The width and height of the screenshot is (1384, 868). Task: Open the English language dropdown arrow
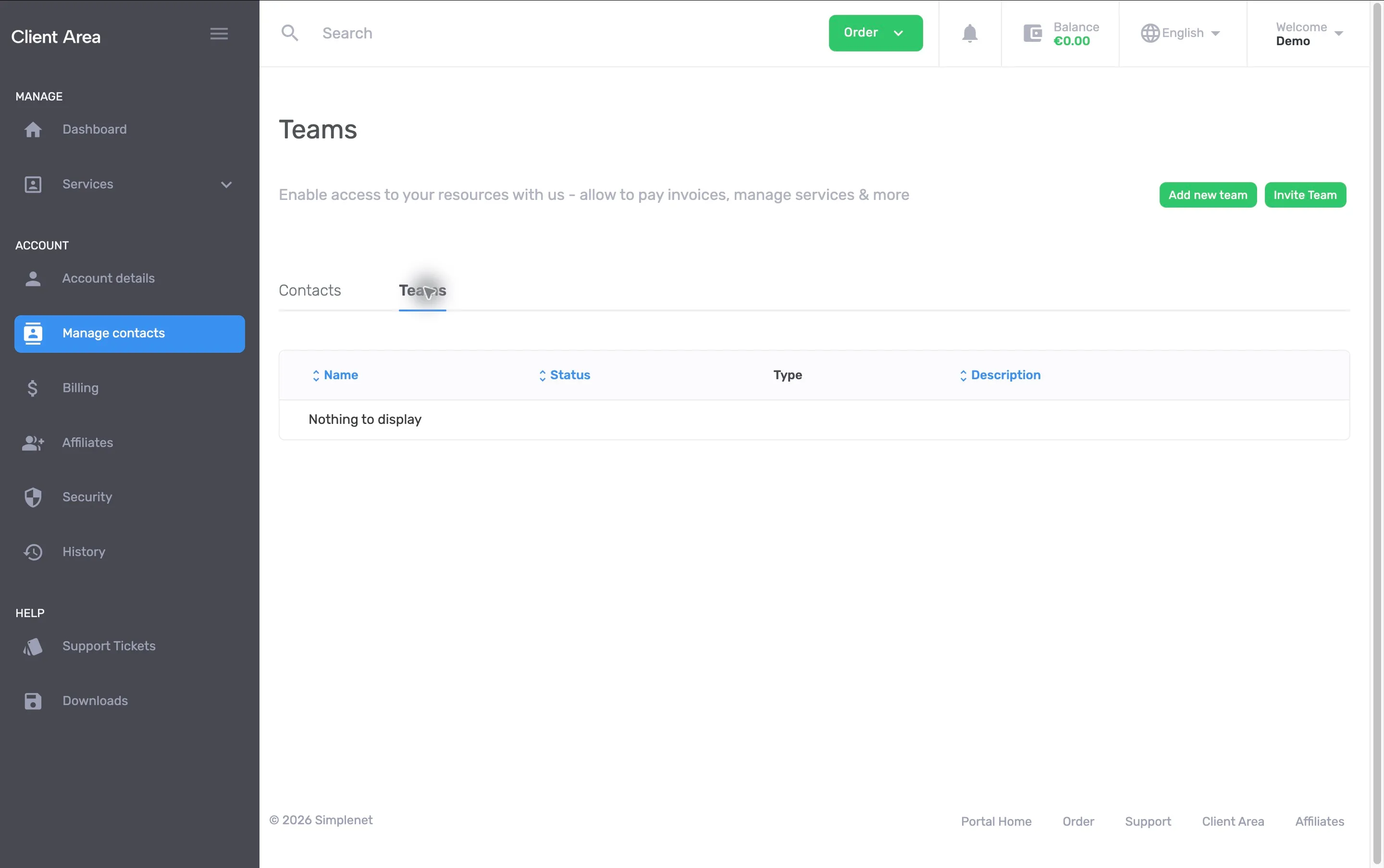(x=1215, y=34)
